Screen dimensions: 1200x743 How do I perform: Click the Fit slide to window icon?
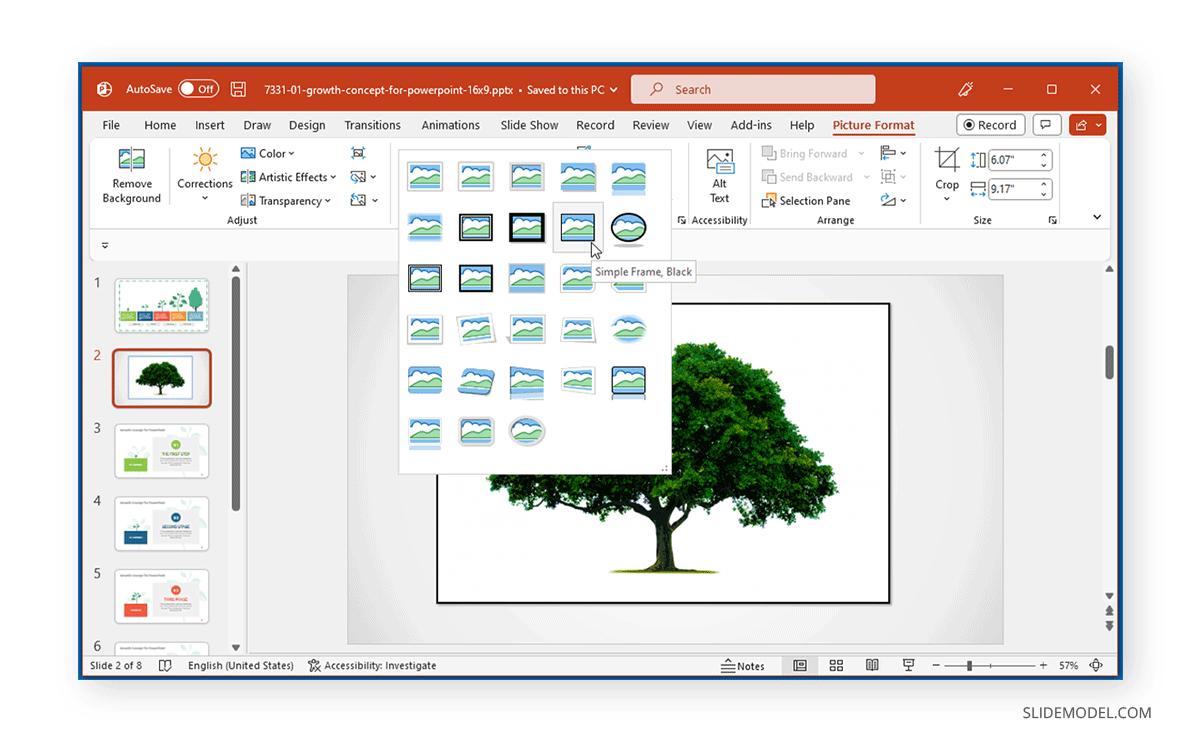[x=1096, y=665]
